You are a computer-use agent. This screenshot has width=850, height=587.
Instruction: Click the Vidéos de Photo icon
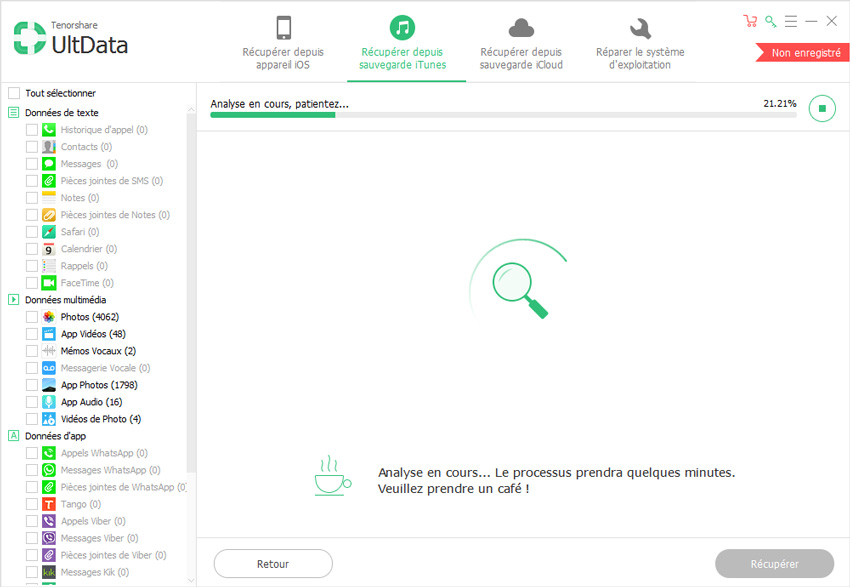[49, 418]
